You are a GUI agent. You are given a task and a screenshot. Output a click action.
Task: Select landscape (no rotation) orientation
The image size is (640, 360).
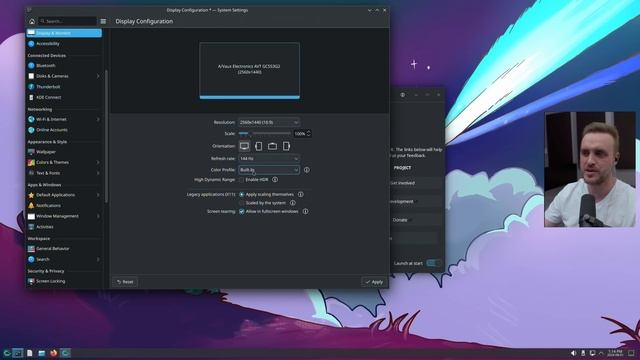[x=244, y=146]
